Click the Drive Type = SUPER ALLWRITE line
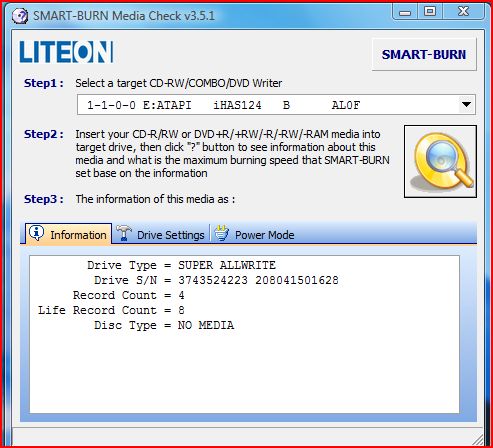The height and width of the screenshot is (448, 493). pyautogui.click(x=181, y=265)
